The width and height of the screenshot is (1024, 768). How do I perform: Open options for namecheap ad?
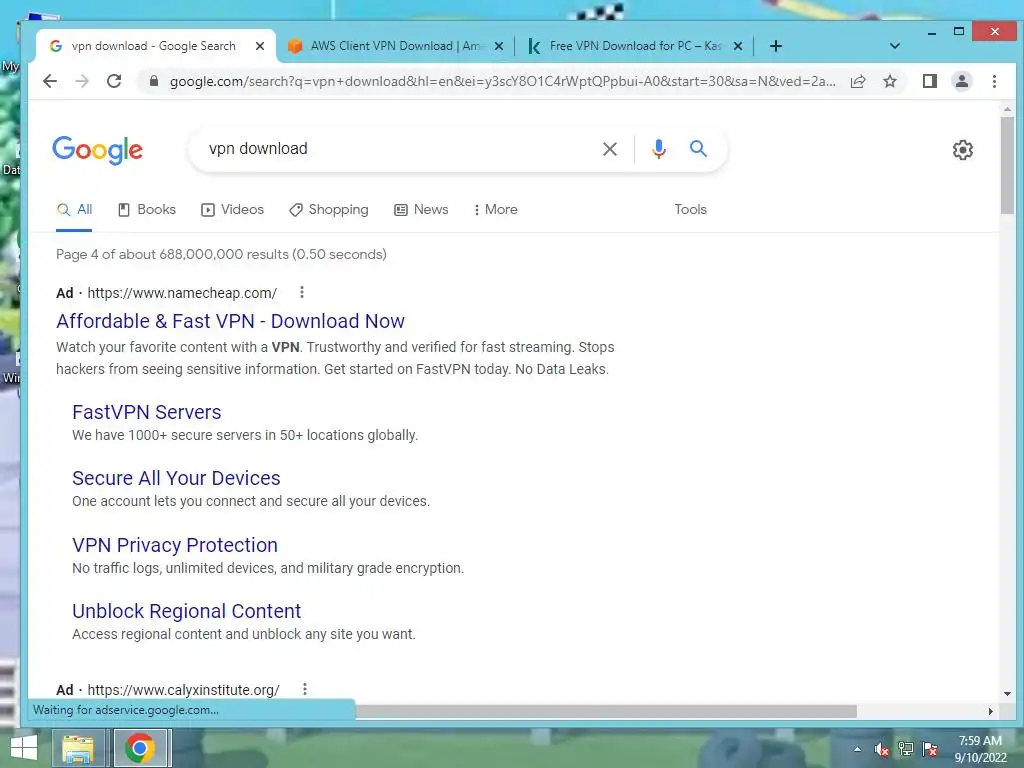tap(302, 293)
